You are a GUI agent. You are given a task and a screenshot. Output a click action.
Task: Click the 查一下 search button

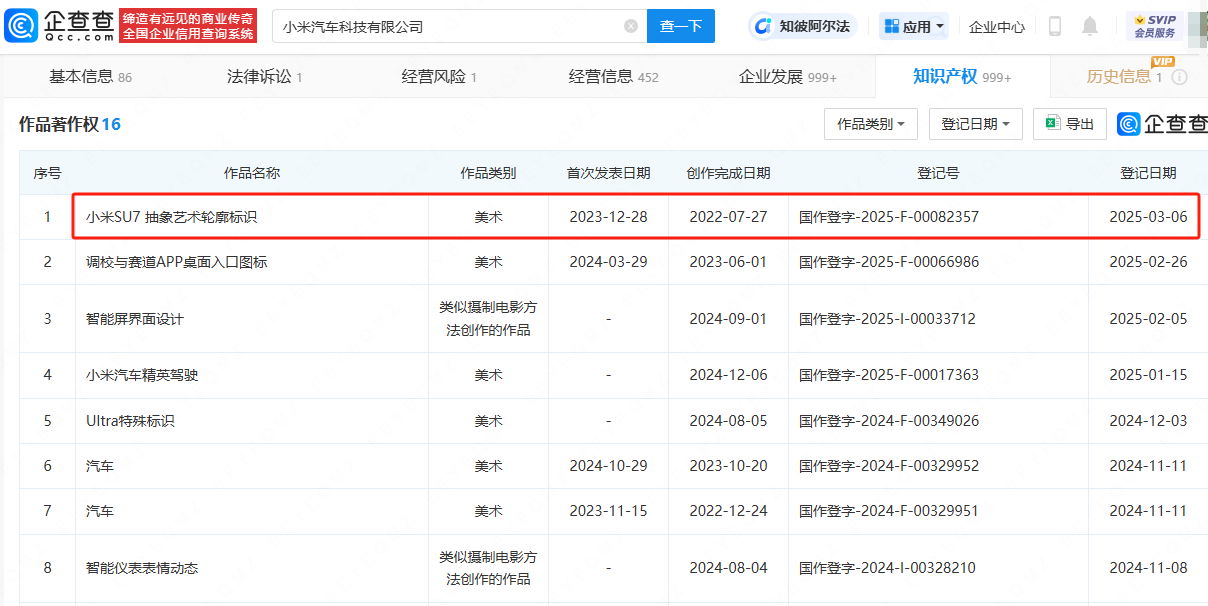(x=681, y=26)
